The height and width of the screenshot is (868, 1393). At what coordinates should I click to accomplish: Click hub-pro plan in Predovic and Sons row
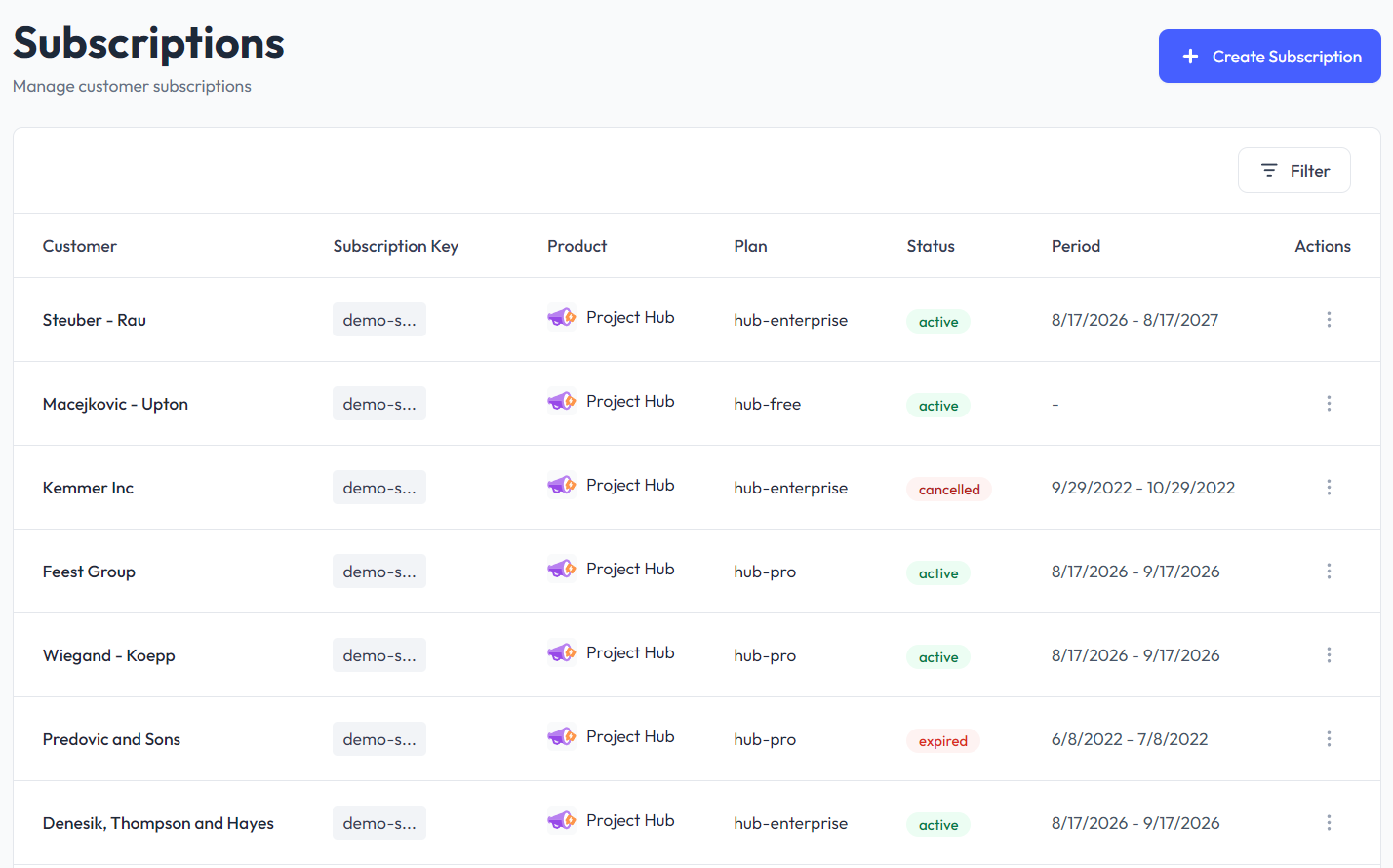[765, 739]
